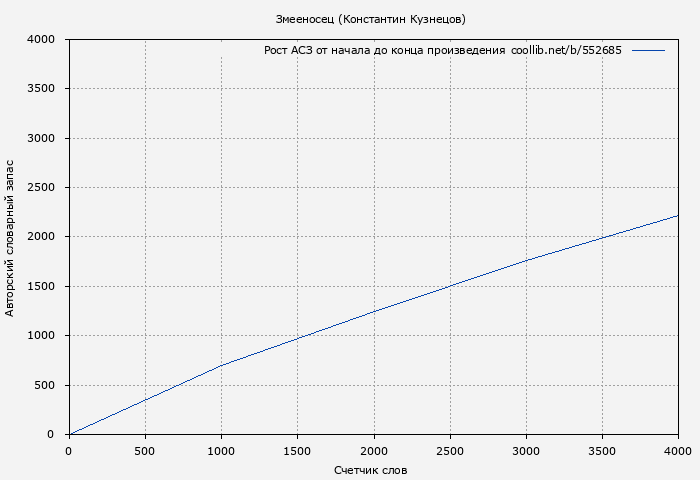Select the 3000 tick on the horizontal axis
The height and width of the screenshot is (480, 700).
(525, 451)
